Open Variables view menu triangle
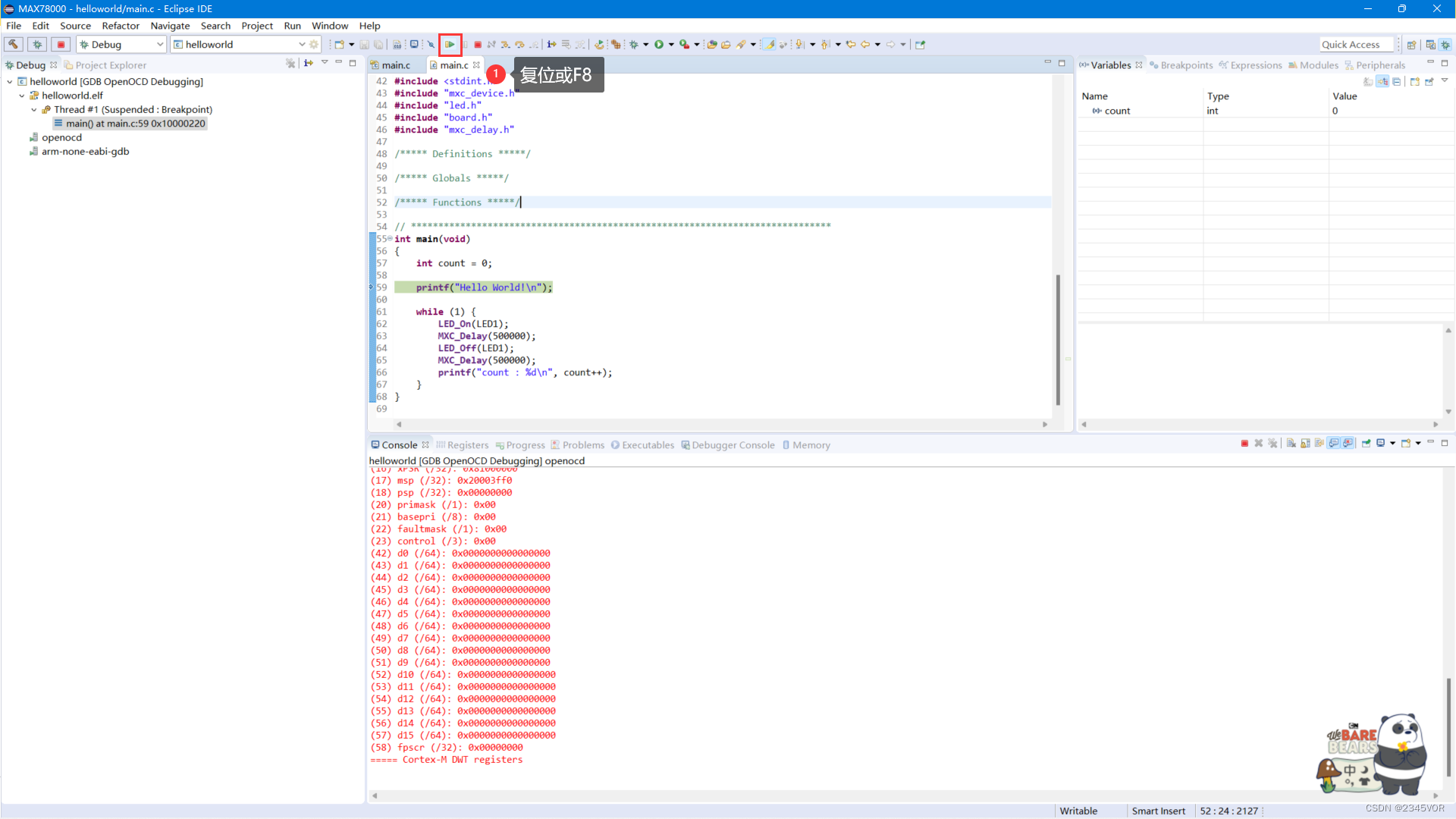 point(1445,80)
